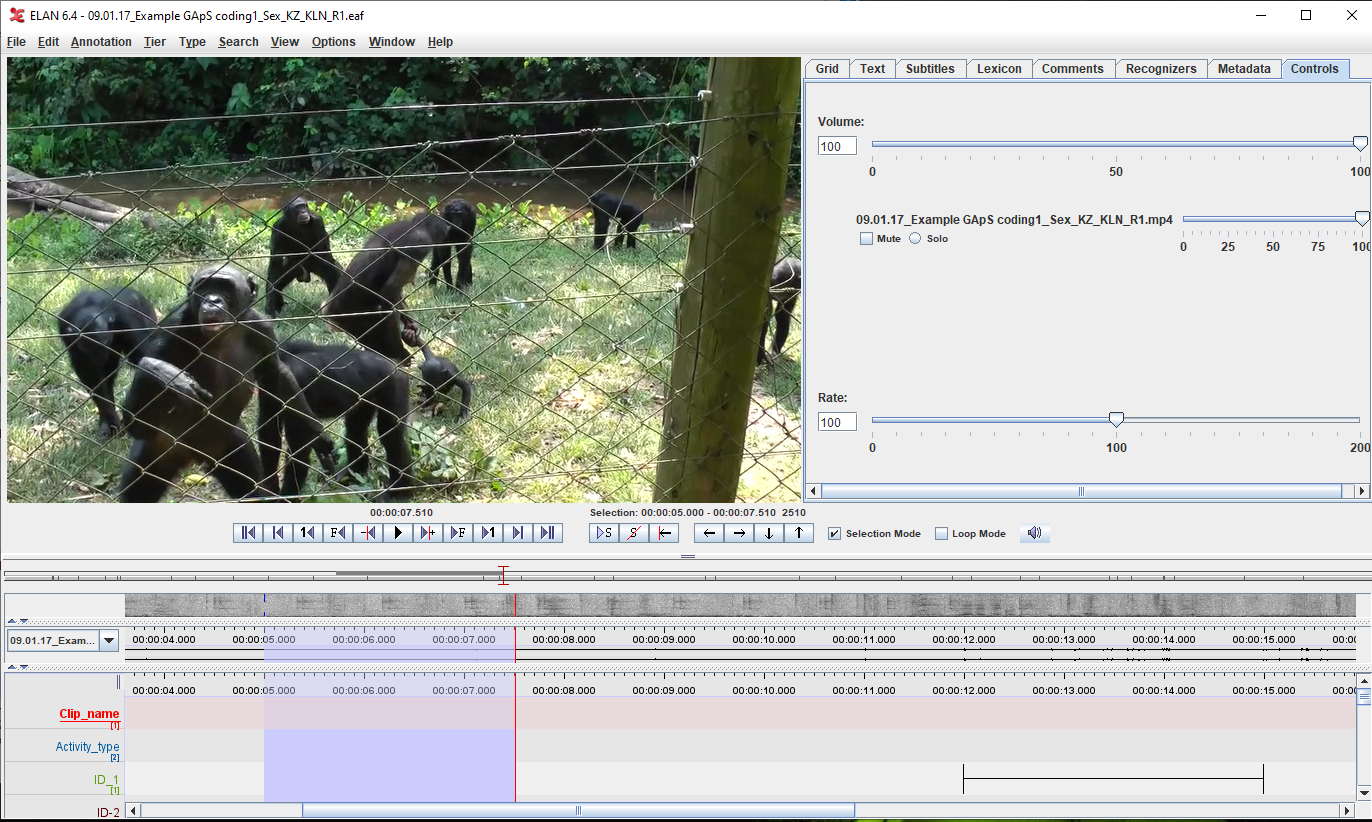Click the Volume value input field
1372x822 pixels.
pyautogui.click(x=837, y=146)
